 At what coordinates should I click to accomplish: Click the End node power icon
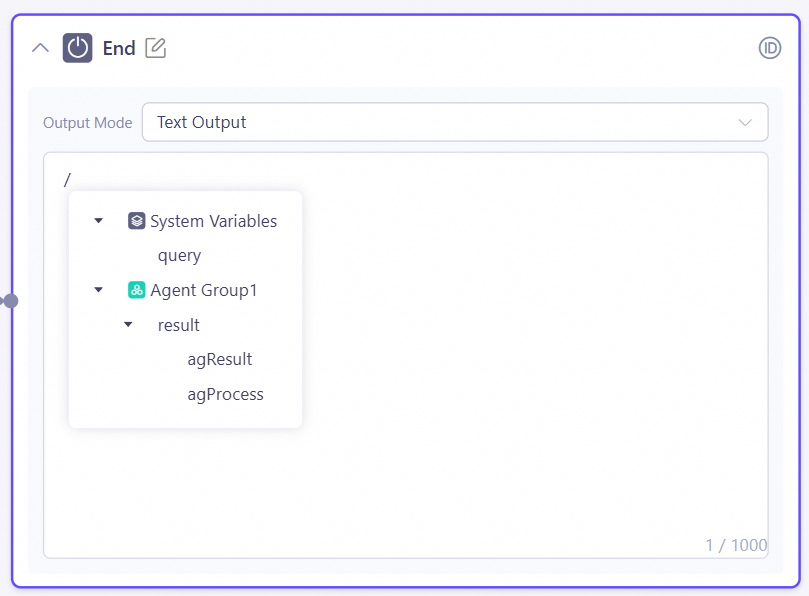point(77,48)
